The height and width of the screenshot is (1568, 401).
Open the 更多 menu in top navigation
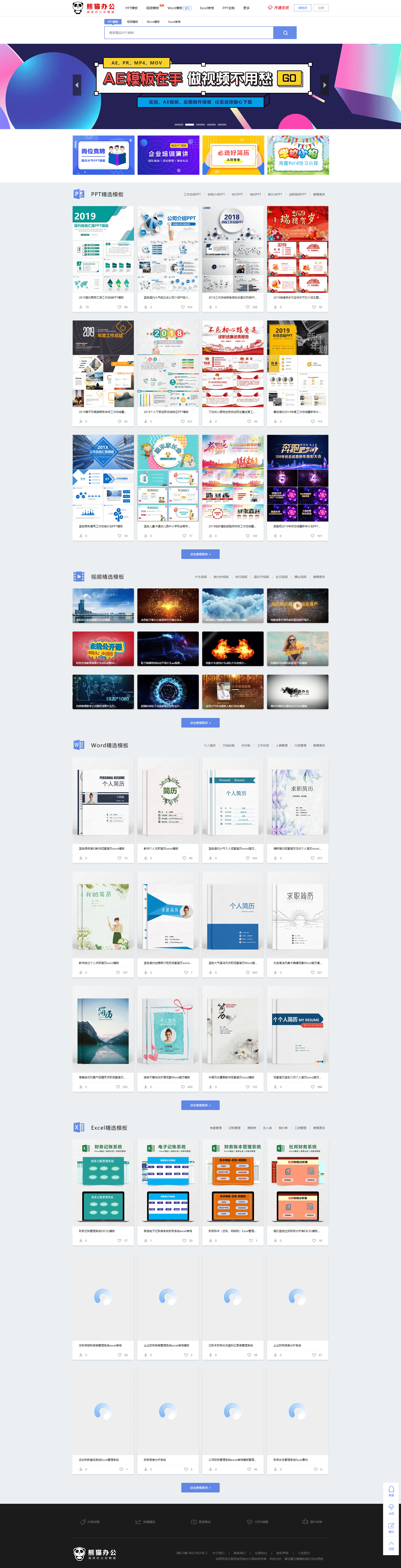pyautogui.click(x=246, y=8)
